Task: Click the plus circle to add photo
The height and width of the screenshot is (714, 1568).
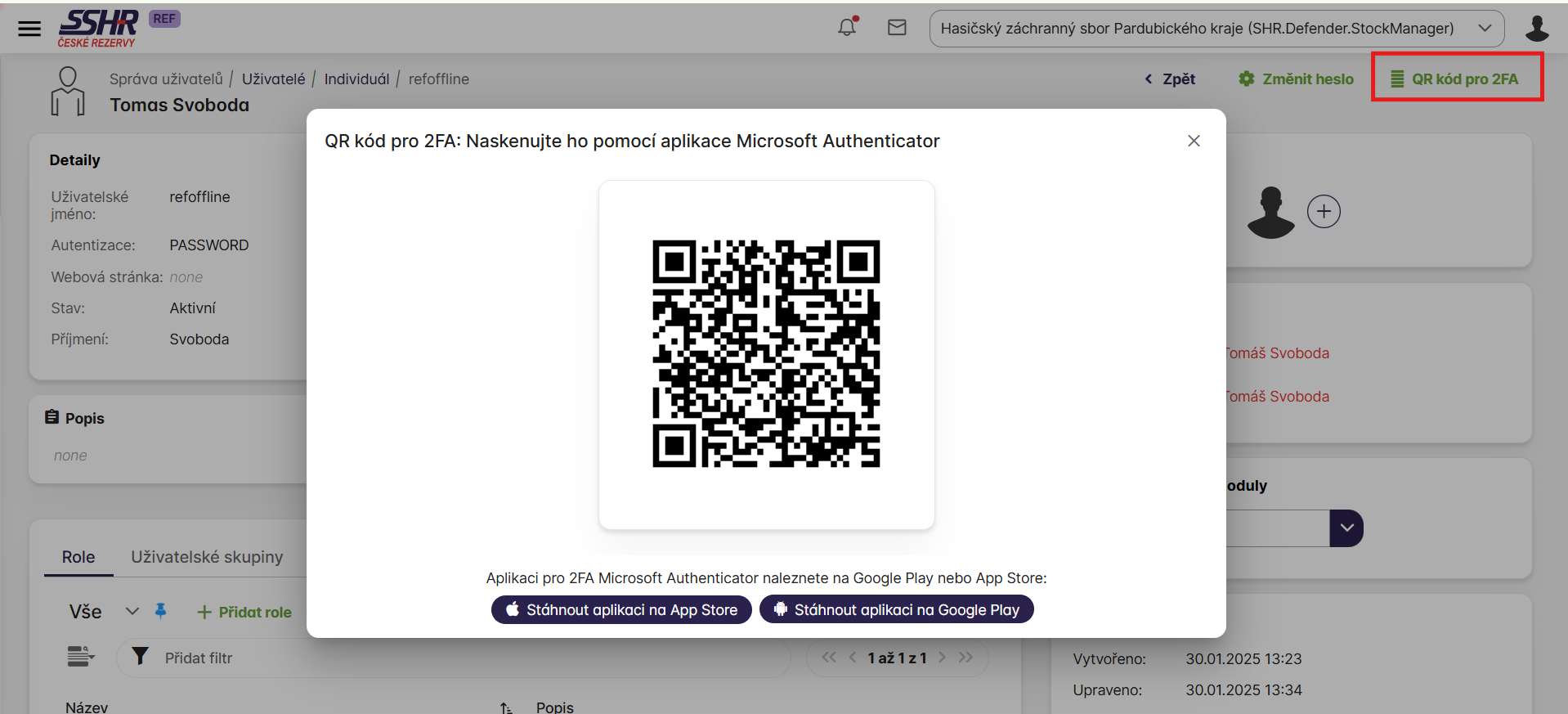Action: (1323, 212)
